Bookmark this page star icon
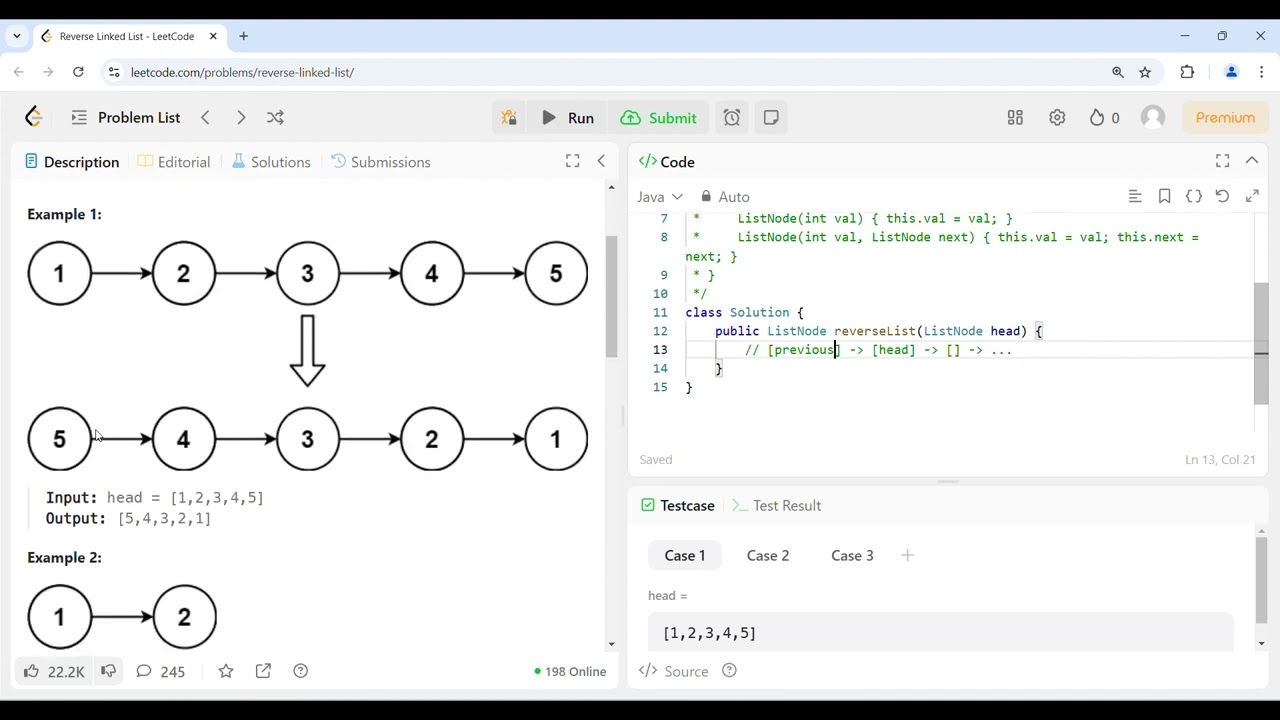Screen dimensions: 1280x720 pos(1145,72)
